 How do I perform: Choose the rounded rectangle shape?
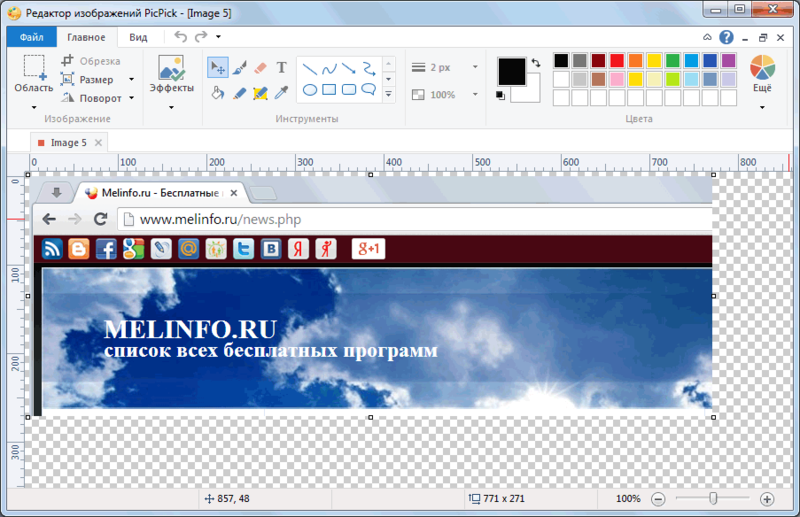(348, 90)
